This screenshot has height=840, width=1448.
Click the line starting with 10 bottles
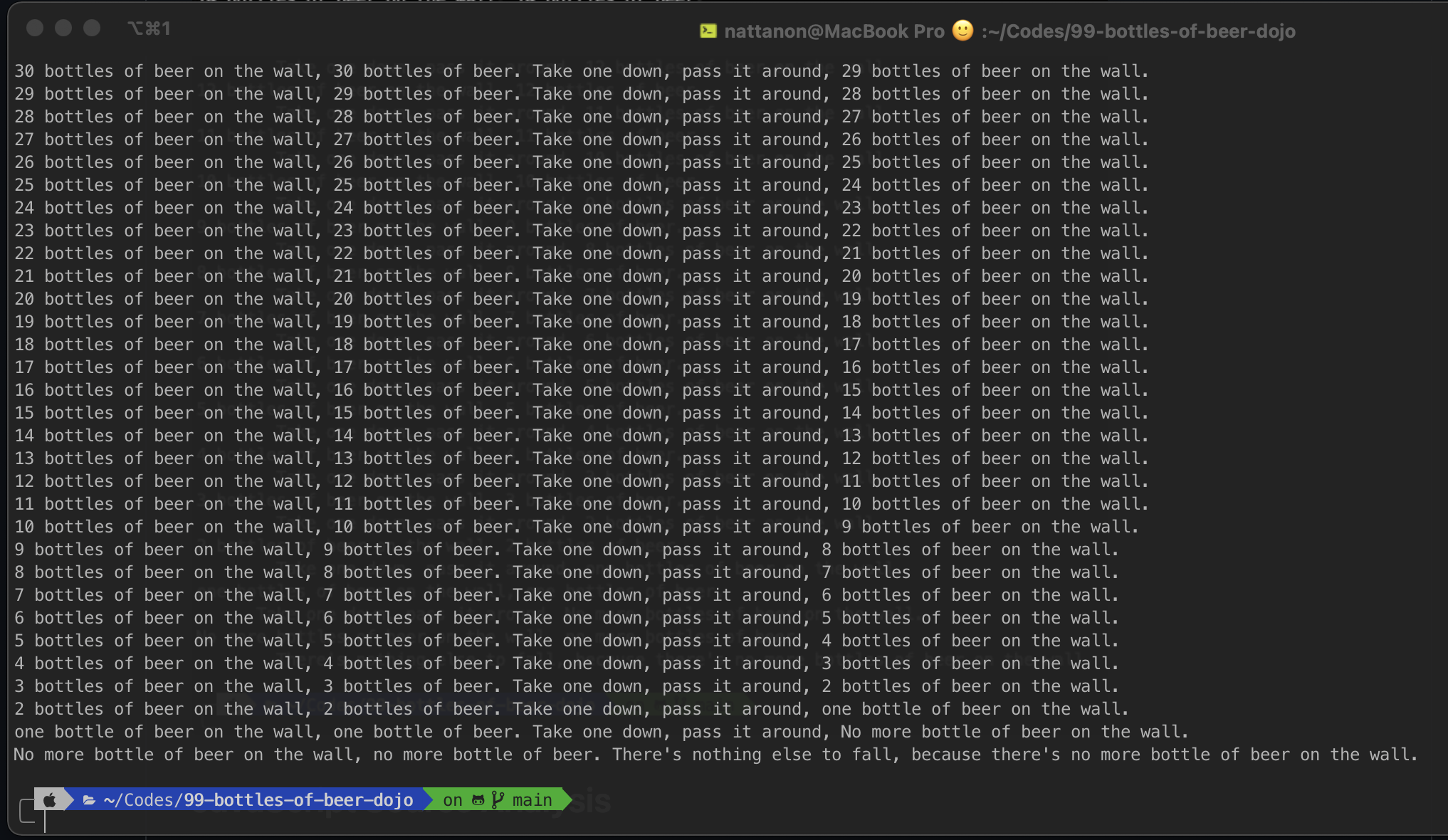coord(576,527)
